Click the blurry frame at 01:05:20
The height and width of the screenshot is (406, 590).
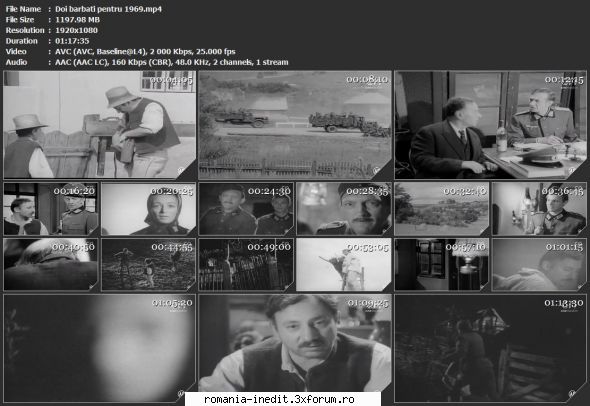pos(100,348)
